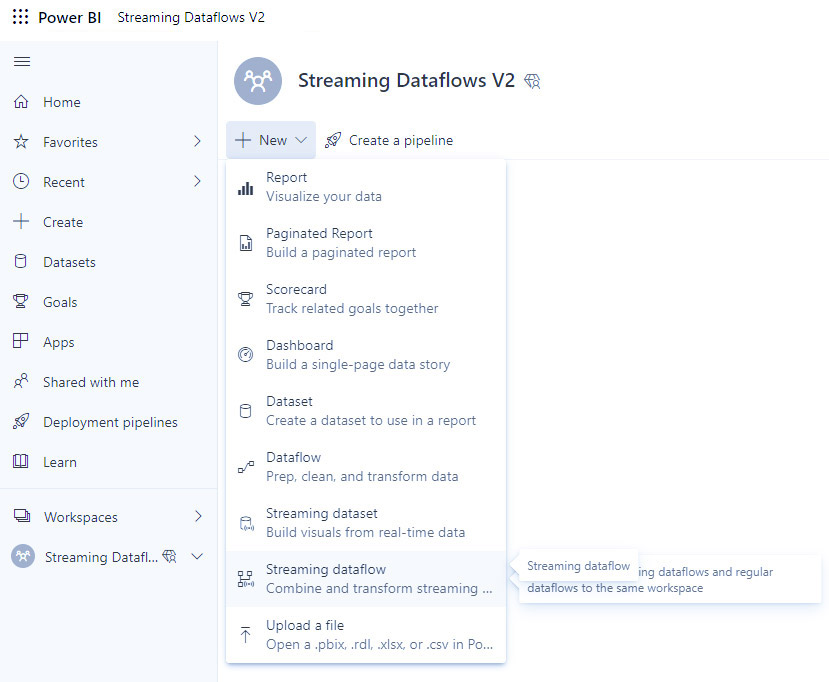This screenshot has width=829, height=682.
Task: Choose Scorecard in the New menu
Action: click(x=366, y=299)
